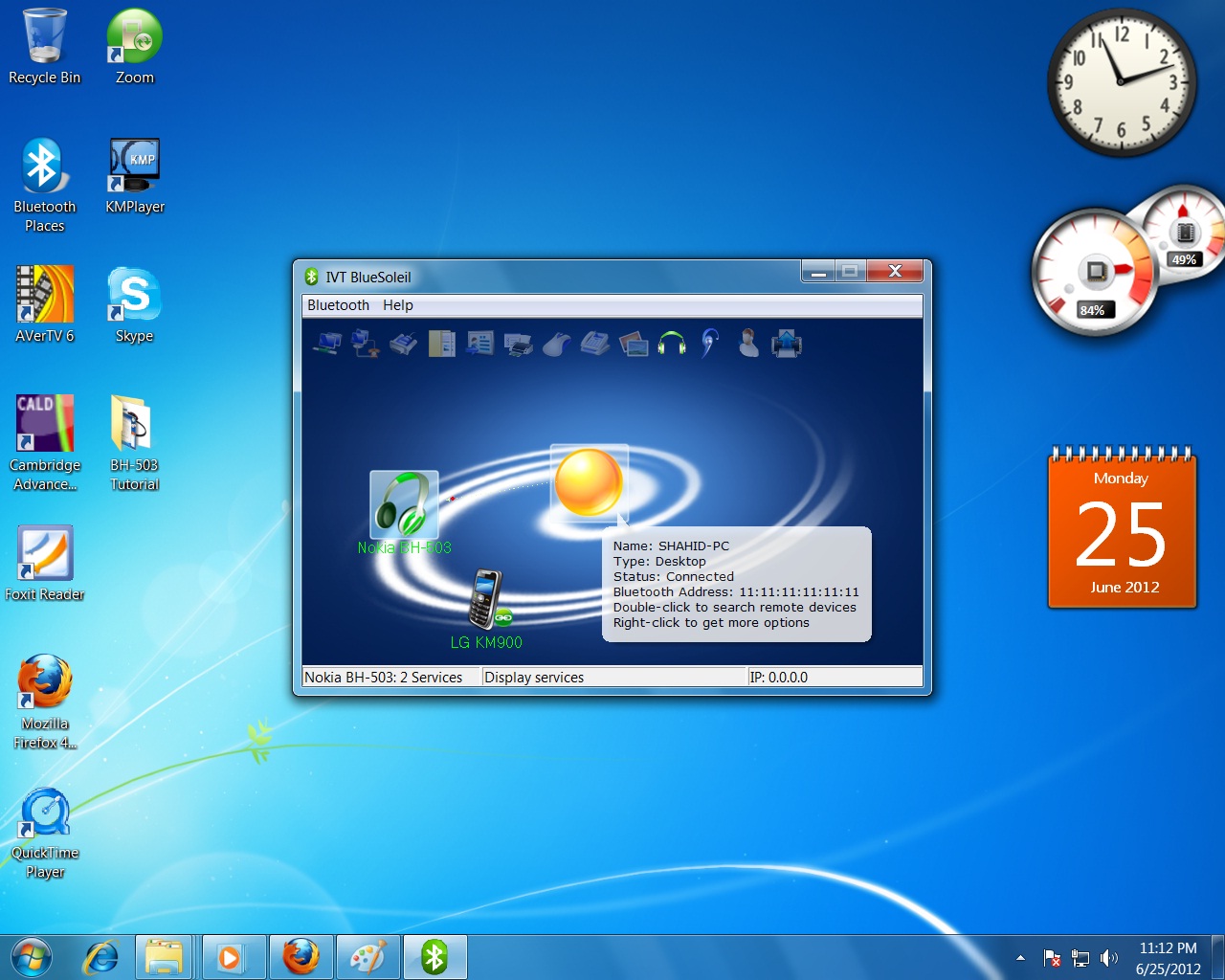The image size is (1225, 980).
Task: Click the Show desktop button on the taskbar
Action: 1217,957
